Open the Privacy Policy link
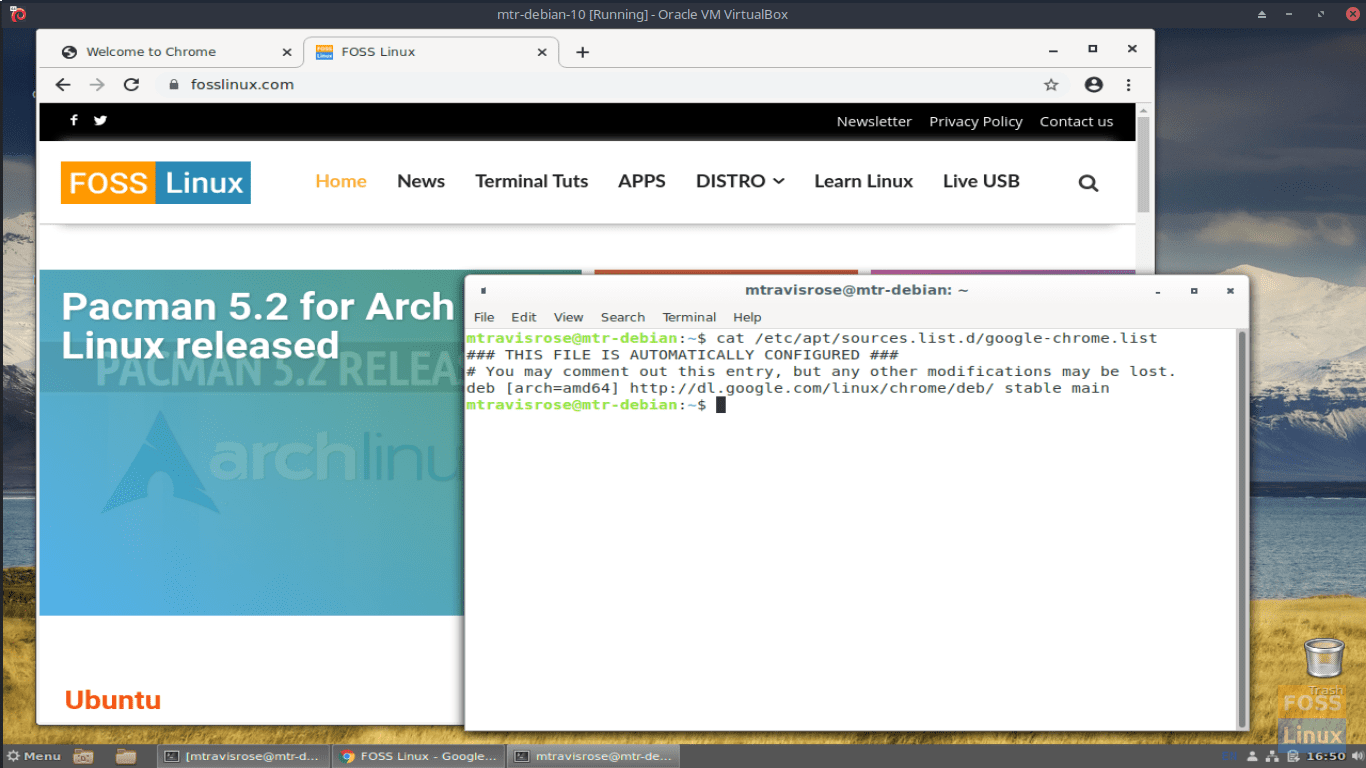This screenshot has height=768, width=1366. point(976,121)
